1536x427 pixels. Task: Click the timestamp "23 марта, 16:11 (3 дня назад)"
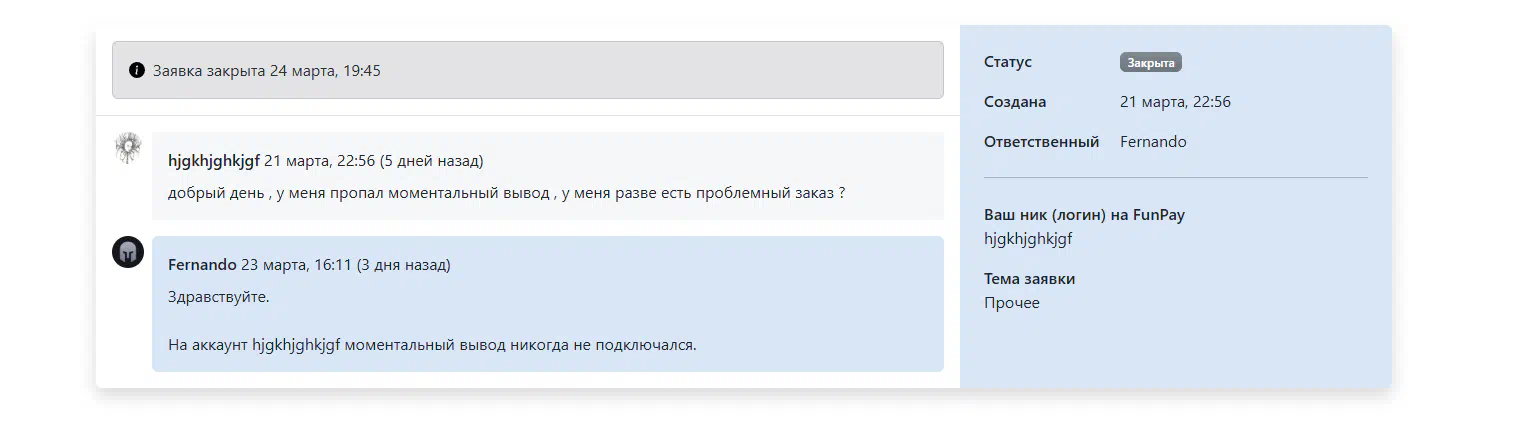(345, 265)
